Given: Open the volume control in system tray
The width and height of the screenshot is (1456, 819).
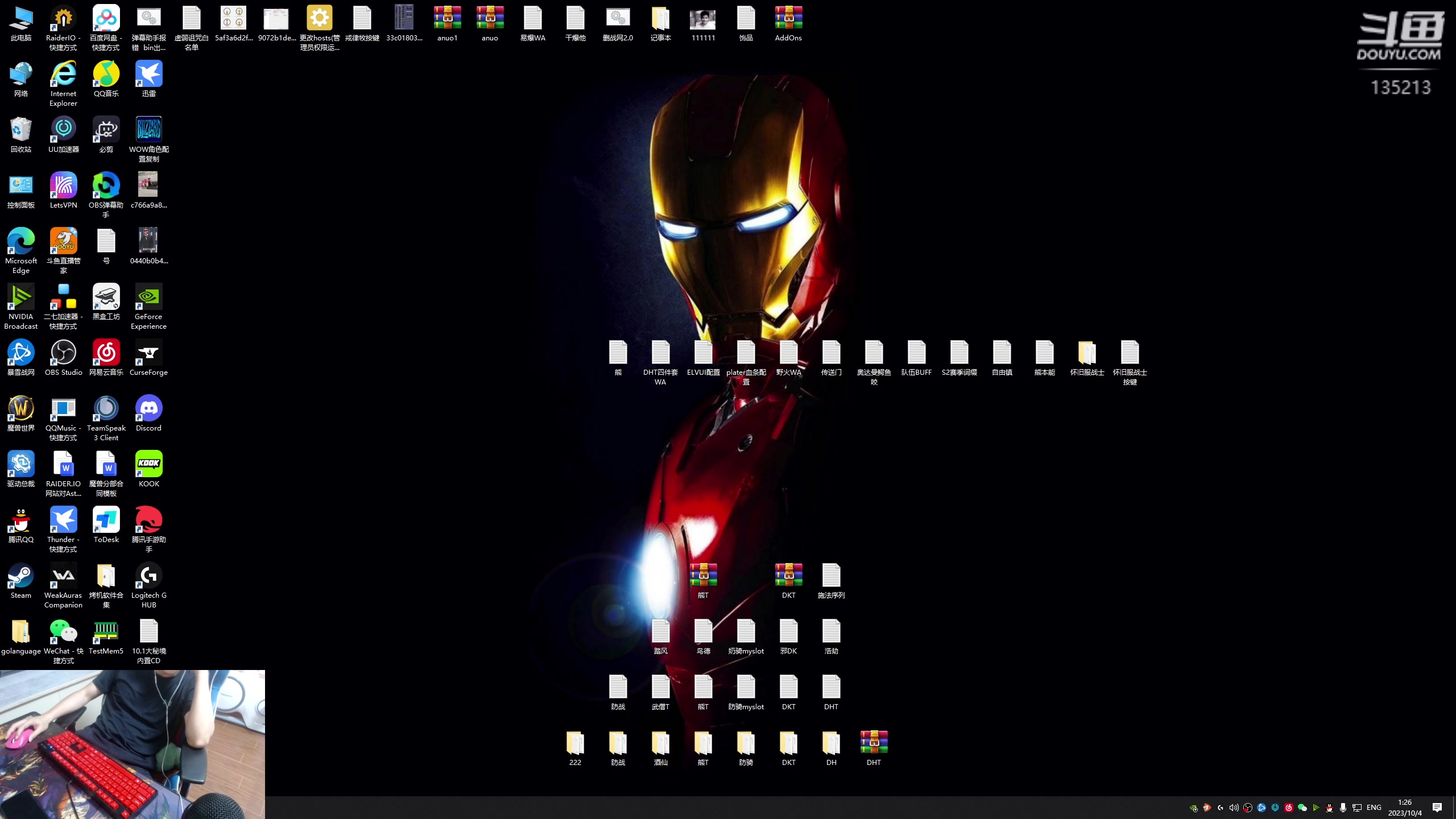Looking at the screenshot, I should 1234,808.
